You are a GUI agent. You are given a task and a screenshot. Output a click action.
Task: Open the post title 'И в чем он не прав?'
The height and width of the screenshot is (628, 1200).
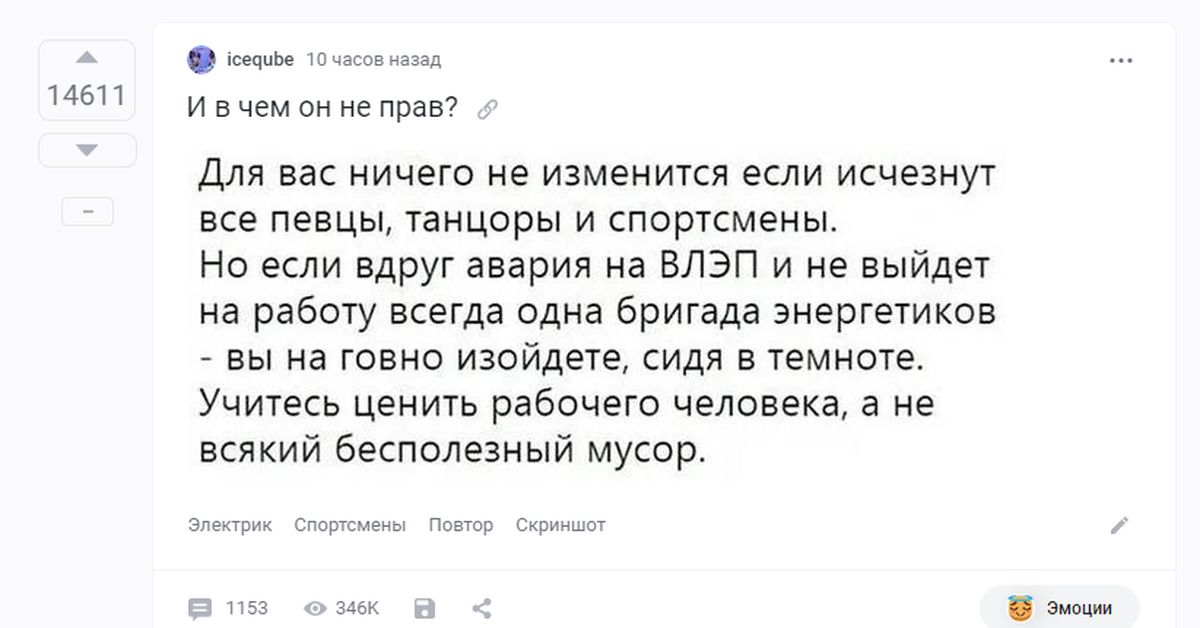[322, 108]
